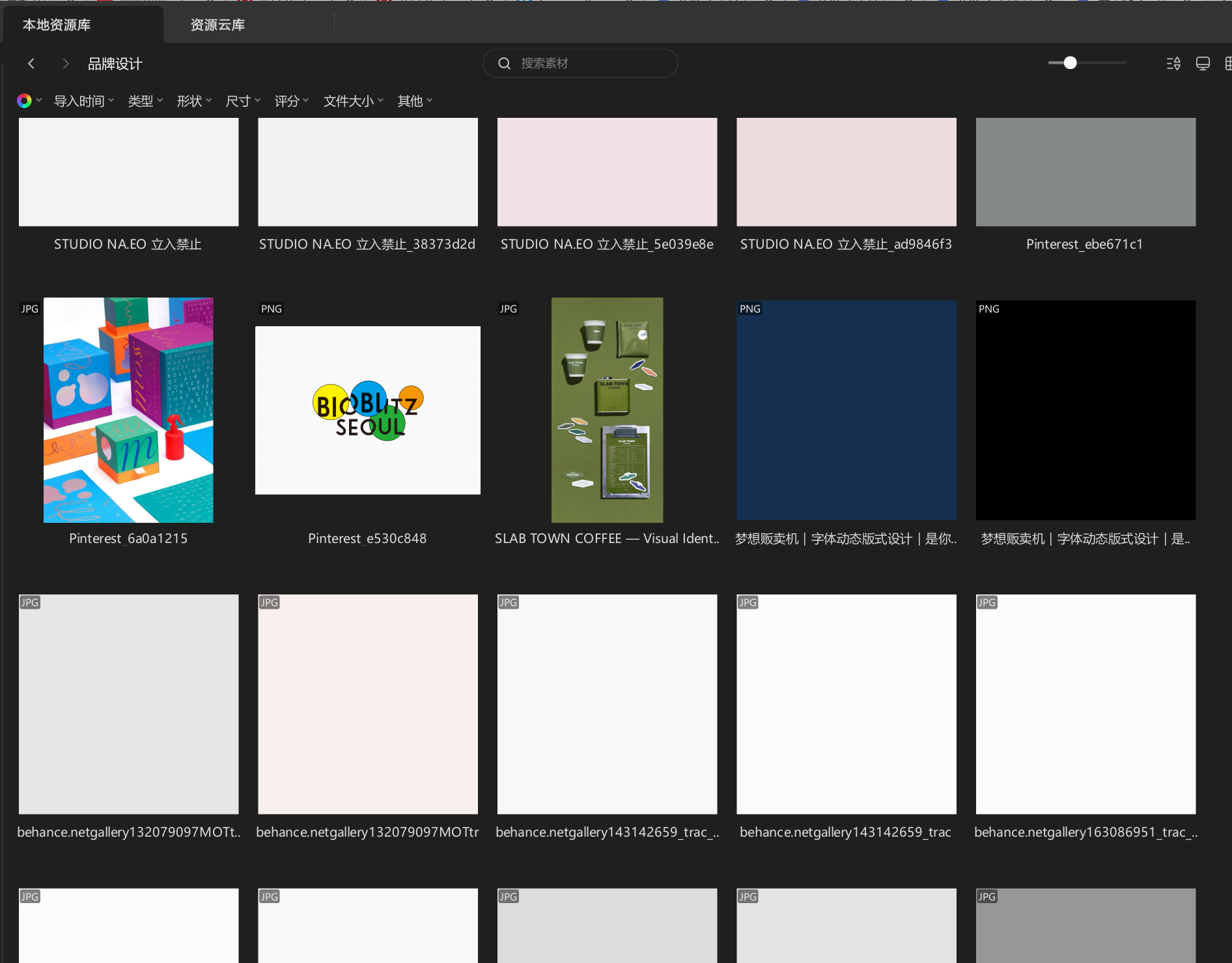Click the STUDIO NA.EO 立入禁止_ad9846f3 label
Viewport: 1232px width, 963px height.
[x=846, y=244]
